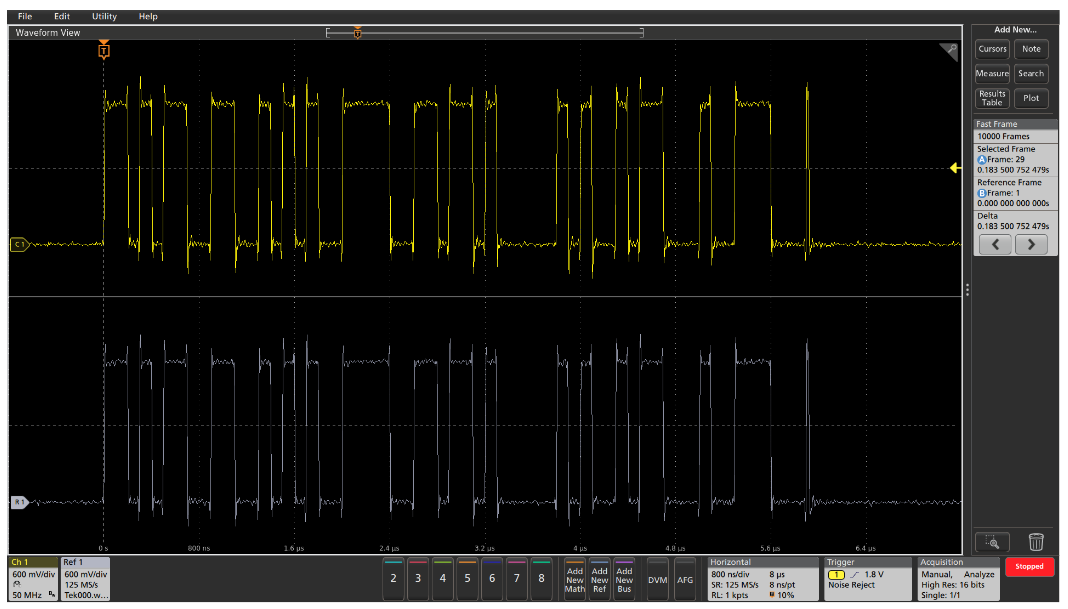Select the R1 reference waveform handle
This screenshot has width=1068, height=609.
tap(18, 501)
